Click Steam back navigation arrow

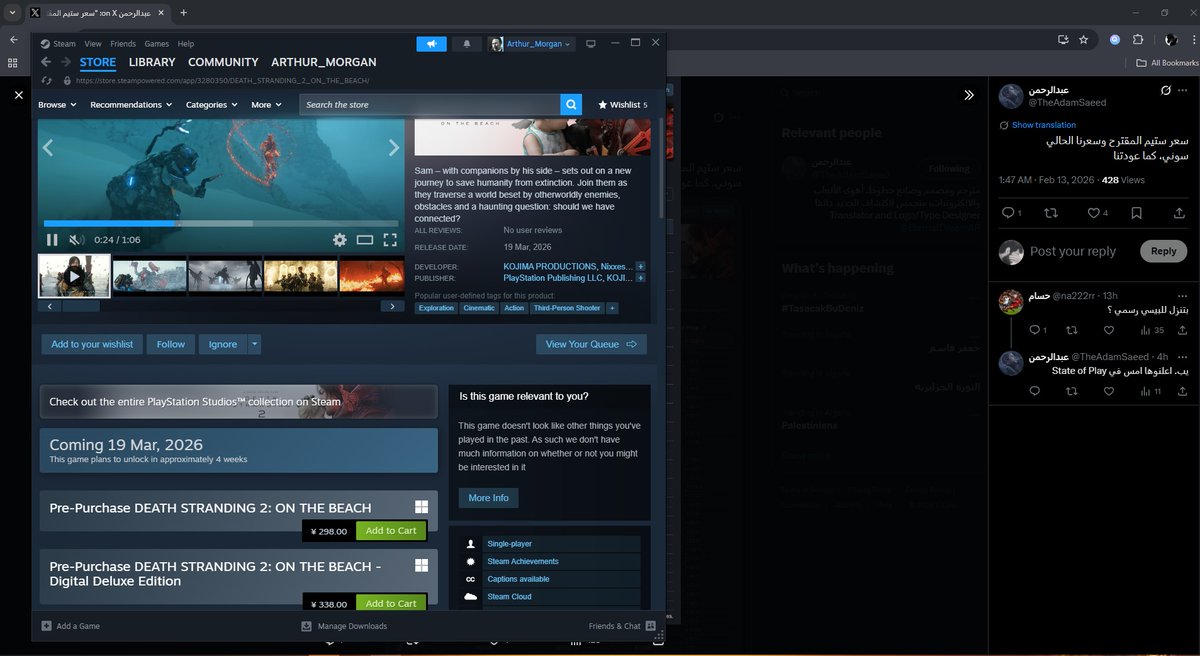[x=46, y=62]
